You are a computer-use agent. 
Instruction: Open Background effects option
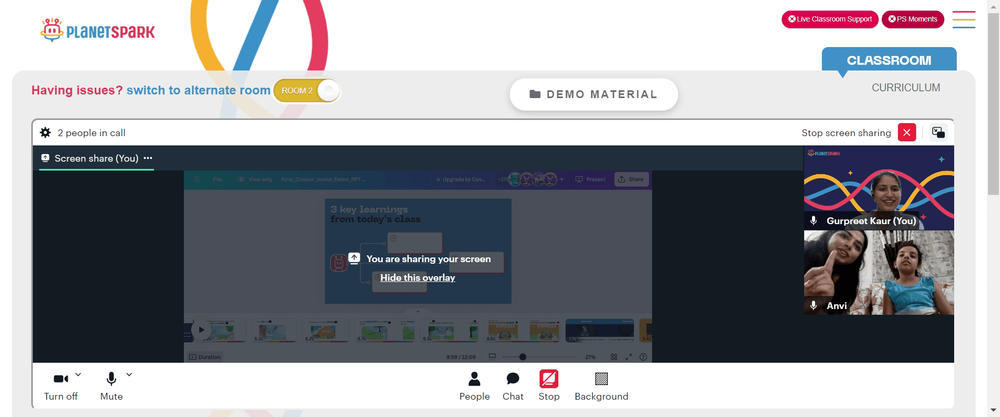click(x=601, y=386)
